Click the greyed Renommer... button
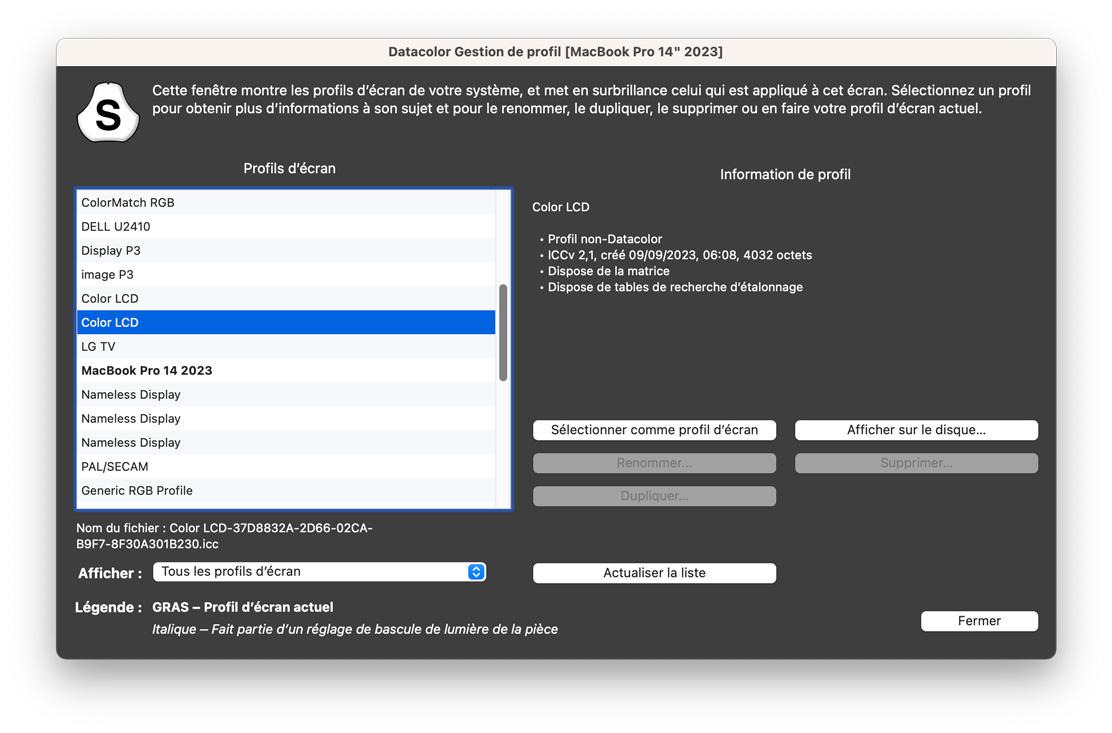 pyautogui.click(x=654, y=464)
